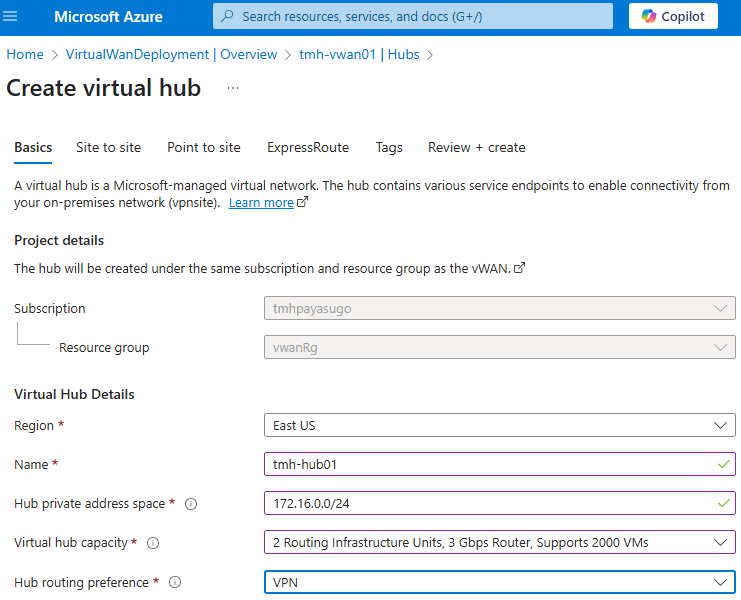The image size is (741, 600).
Task: Follow the Learn more link
Action: click(x=261, y=203)
